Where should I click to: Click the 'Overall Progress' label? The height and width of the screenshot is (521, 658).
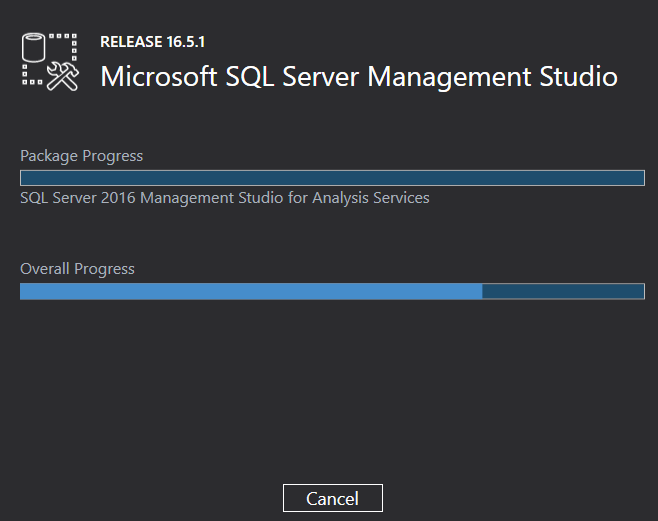(x=77, y=269)
